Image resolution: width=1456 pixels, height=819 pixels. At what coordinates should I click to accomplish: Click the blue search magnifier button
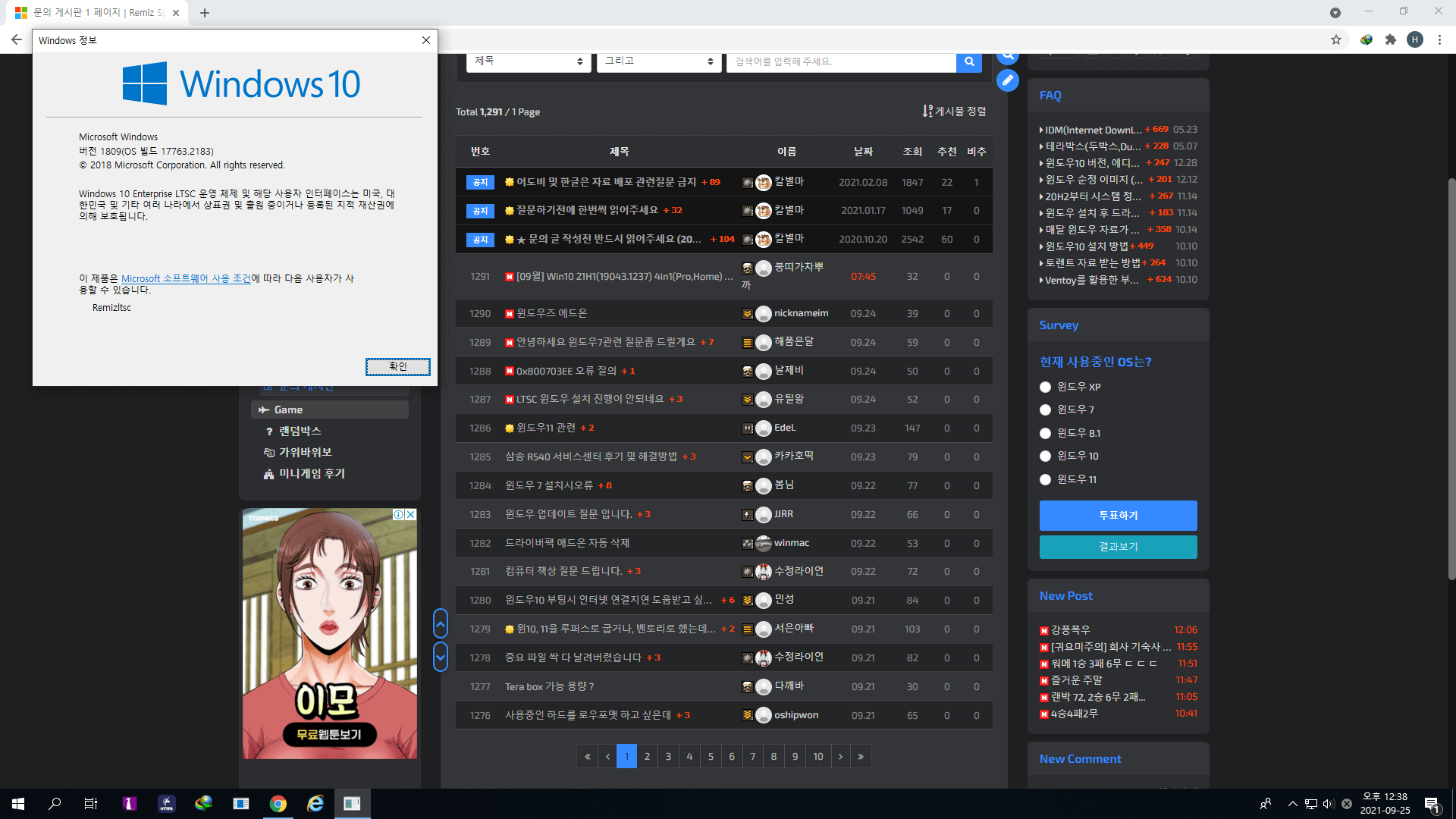(968, 61)
